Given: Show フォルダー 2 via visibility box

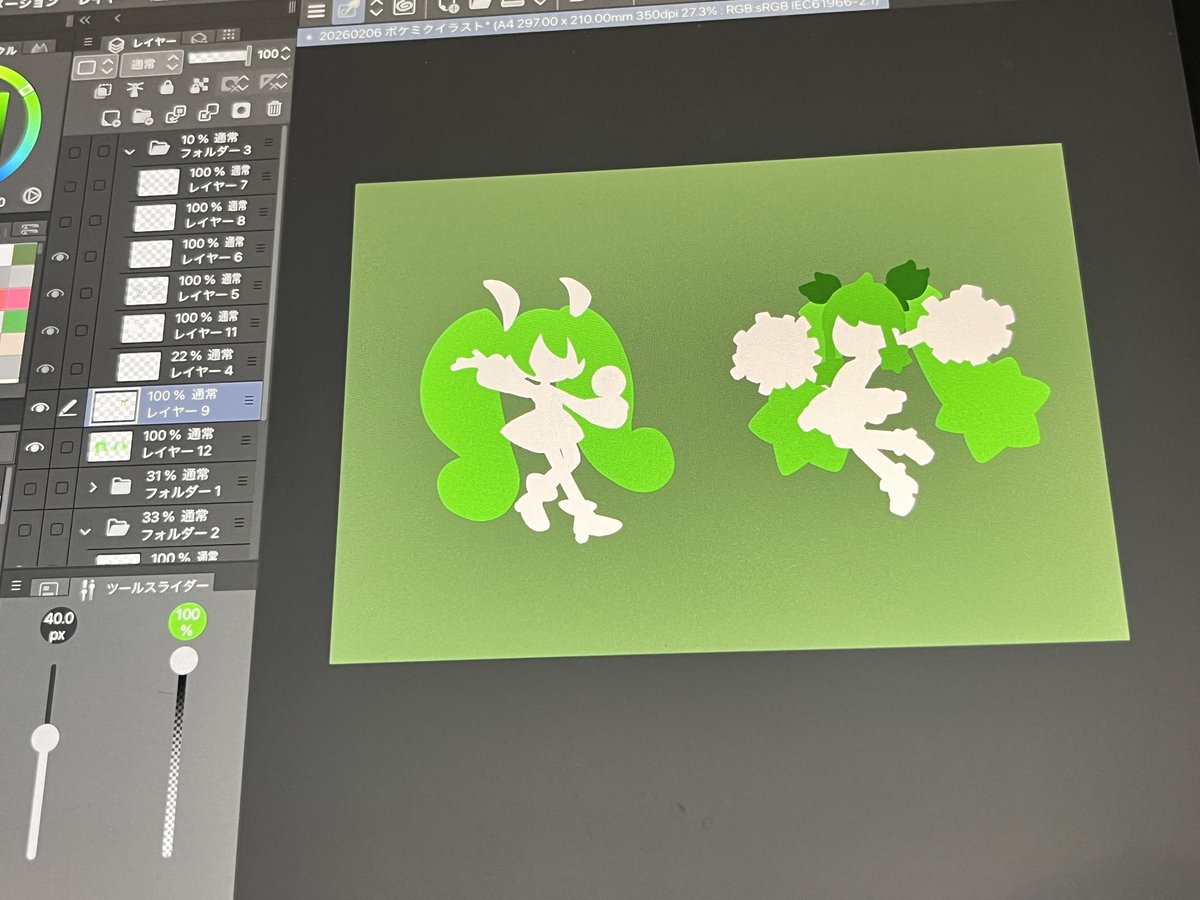Looking at the screenshot, I should click(24, 528).
